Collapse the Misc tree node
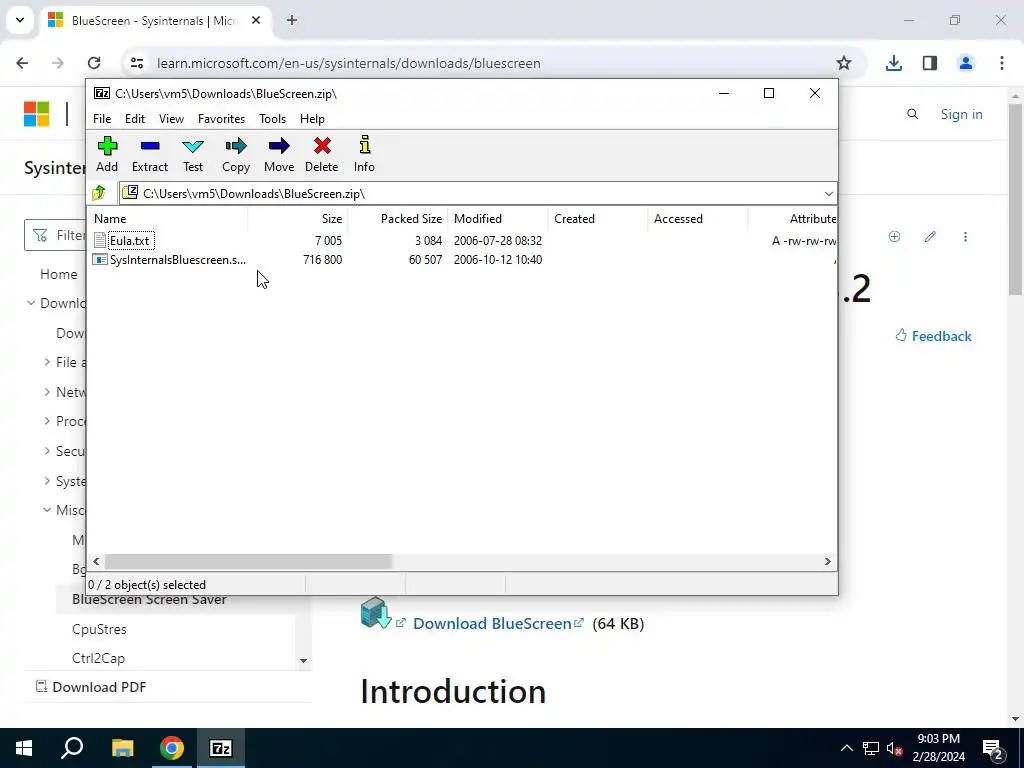 (47, 510)
